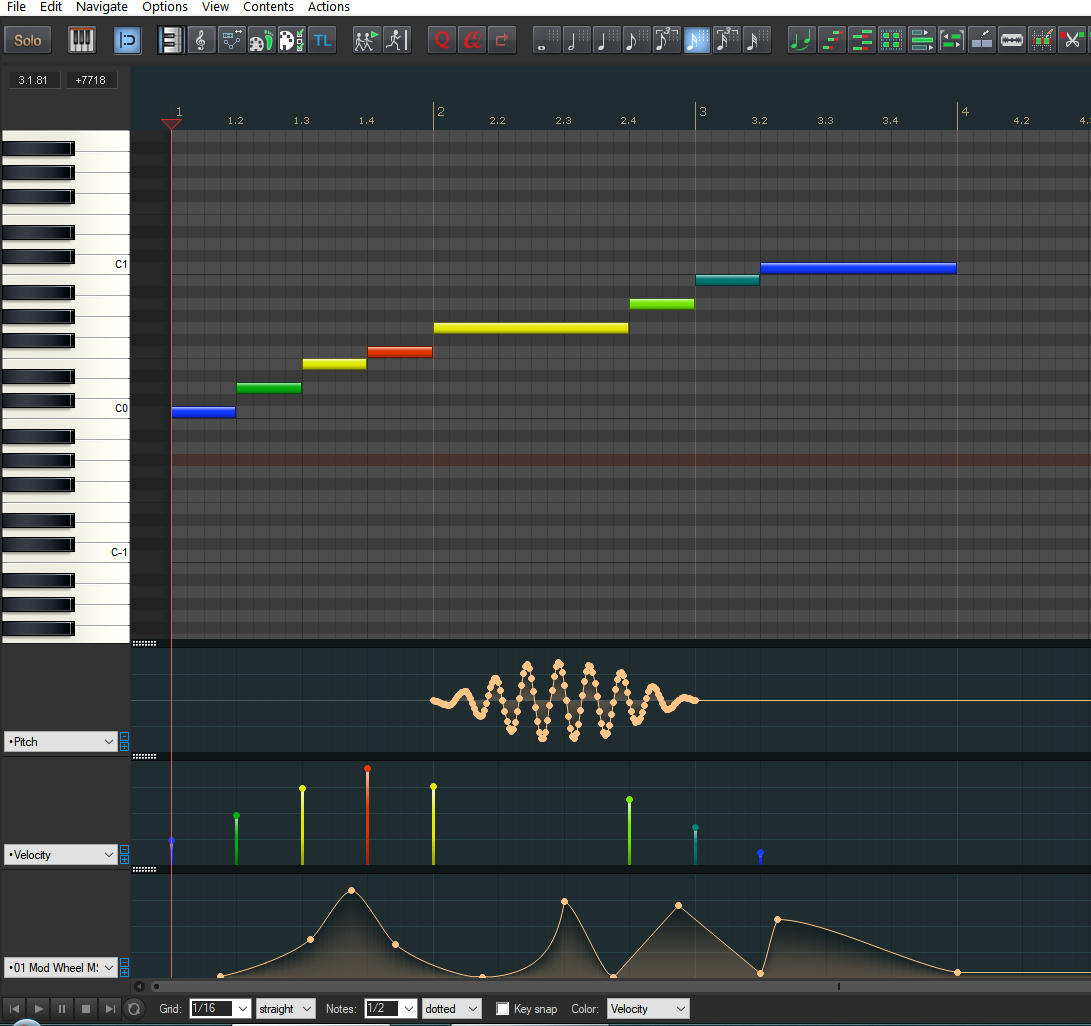Open the Edit menu
The image size is (1091, 1026).
tap(51, 7)
